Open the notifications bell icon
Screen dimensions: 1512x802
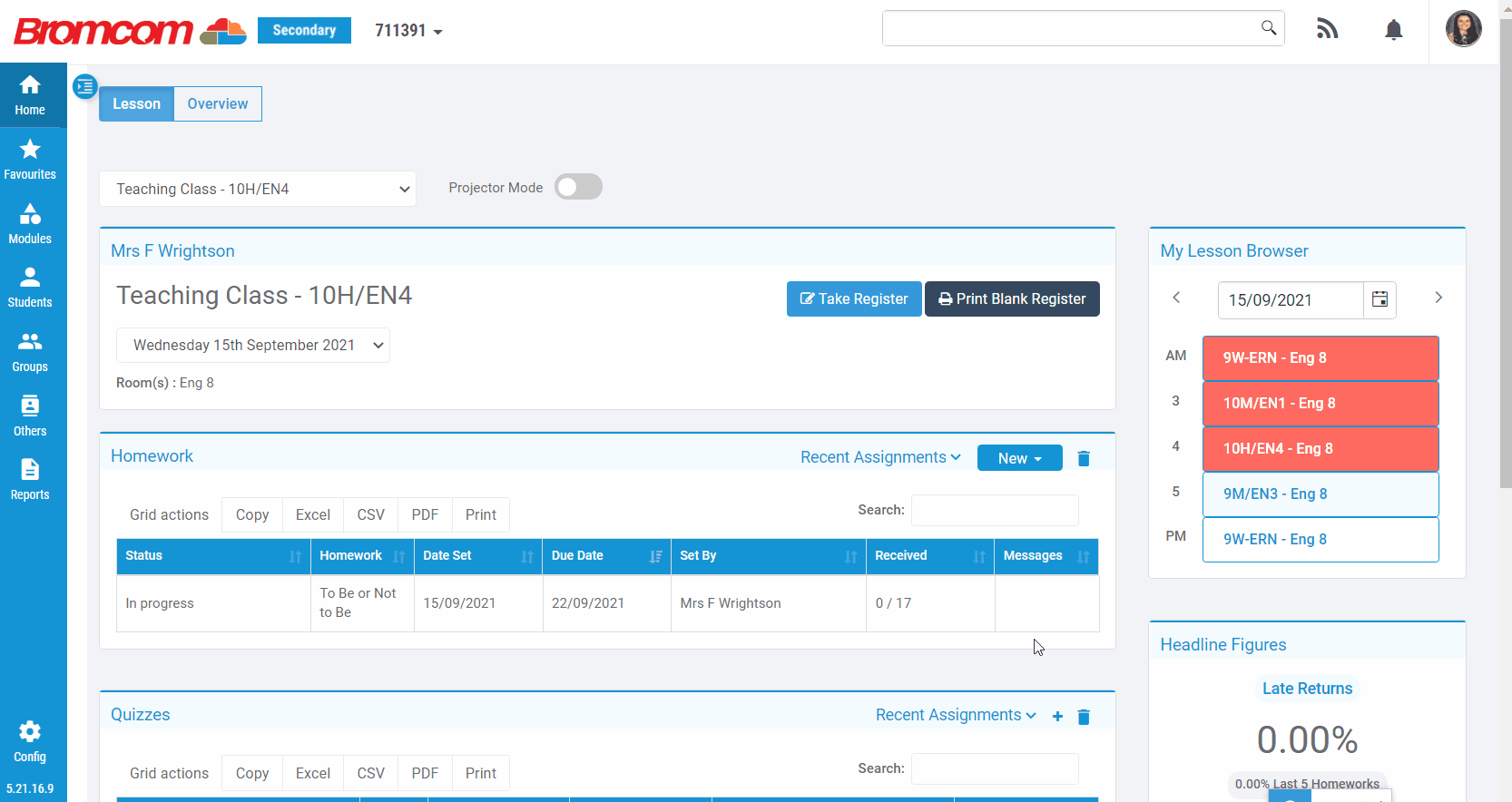(1393, 30)
